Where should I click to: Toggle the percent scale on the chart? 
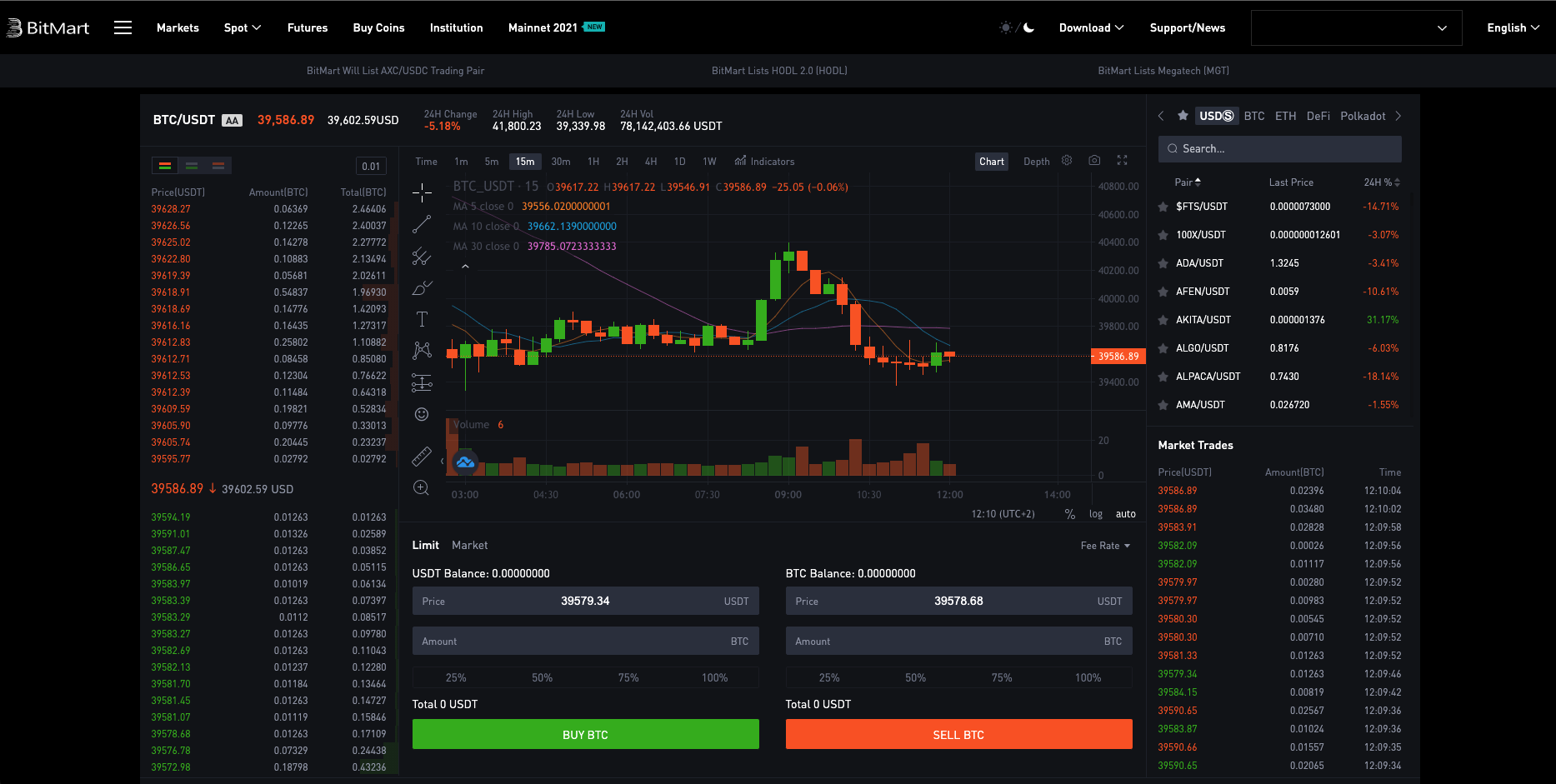(x=1070, y=514)
